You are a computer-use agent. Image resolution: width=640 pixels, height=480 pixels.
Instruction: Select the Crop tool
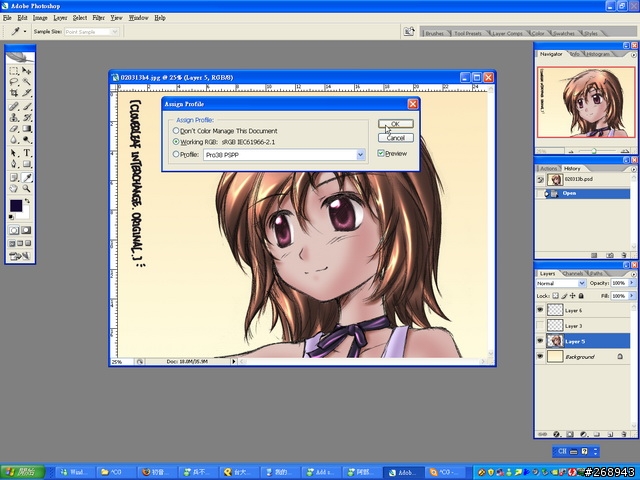pos(14,93)
